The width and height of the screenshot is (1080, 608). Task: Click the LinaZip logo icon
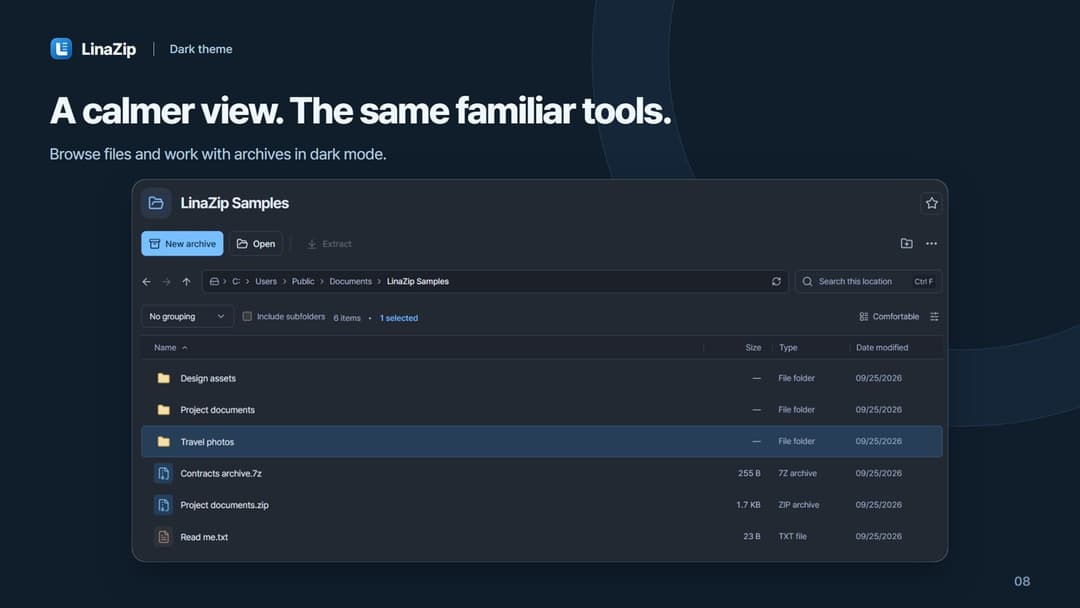[x=61, y=49]
